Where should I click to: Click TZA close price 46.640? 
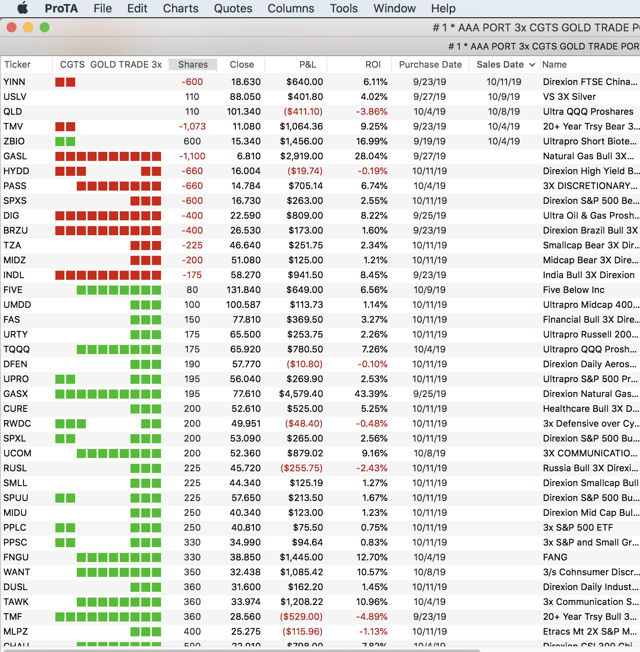[245, 245]
